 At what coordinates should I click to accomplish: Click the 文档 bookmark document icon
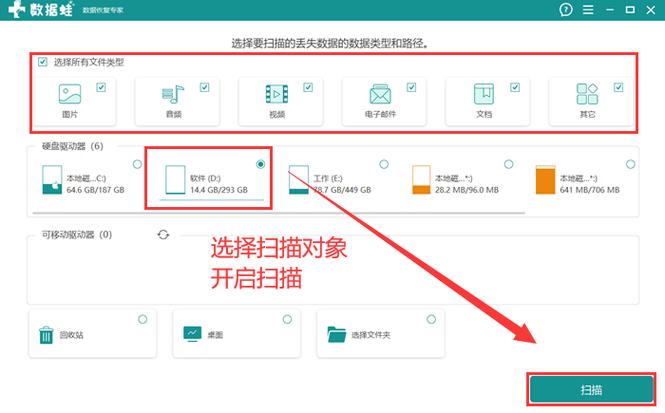click(x=484, y=94)
